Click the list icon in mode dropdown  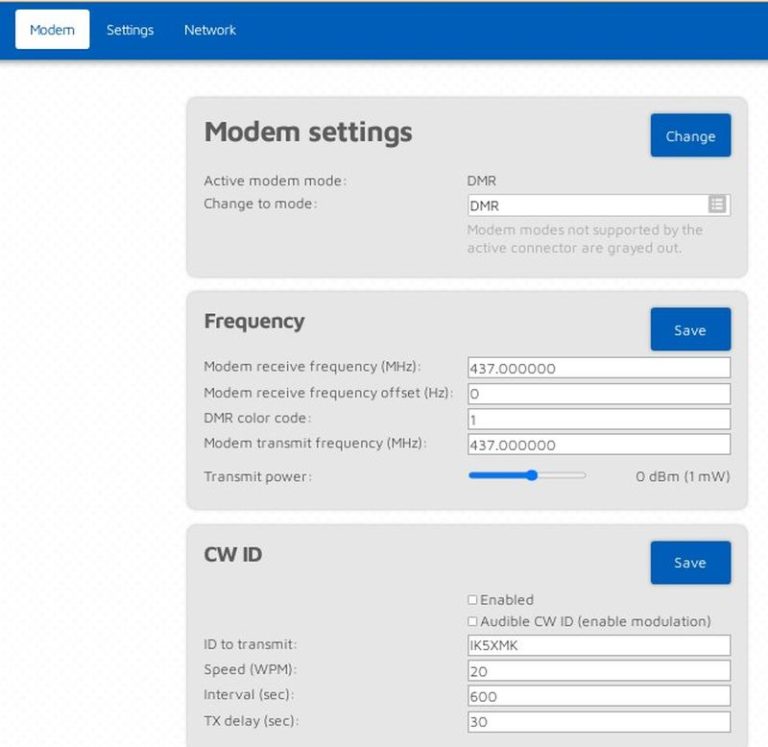(x=717, y=204)
